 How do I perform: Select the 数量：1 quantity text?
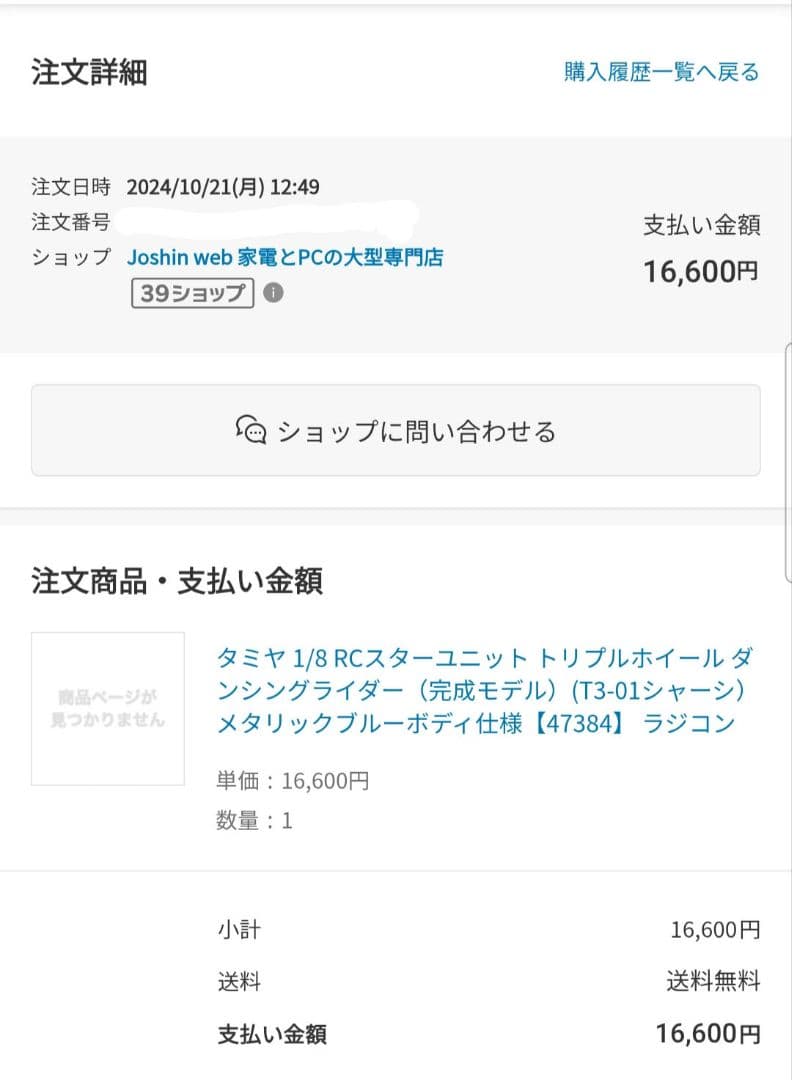pyautogui.click(x=253, y=821)
